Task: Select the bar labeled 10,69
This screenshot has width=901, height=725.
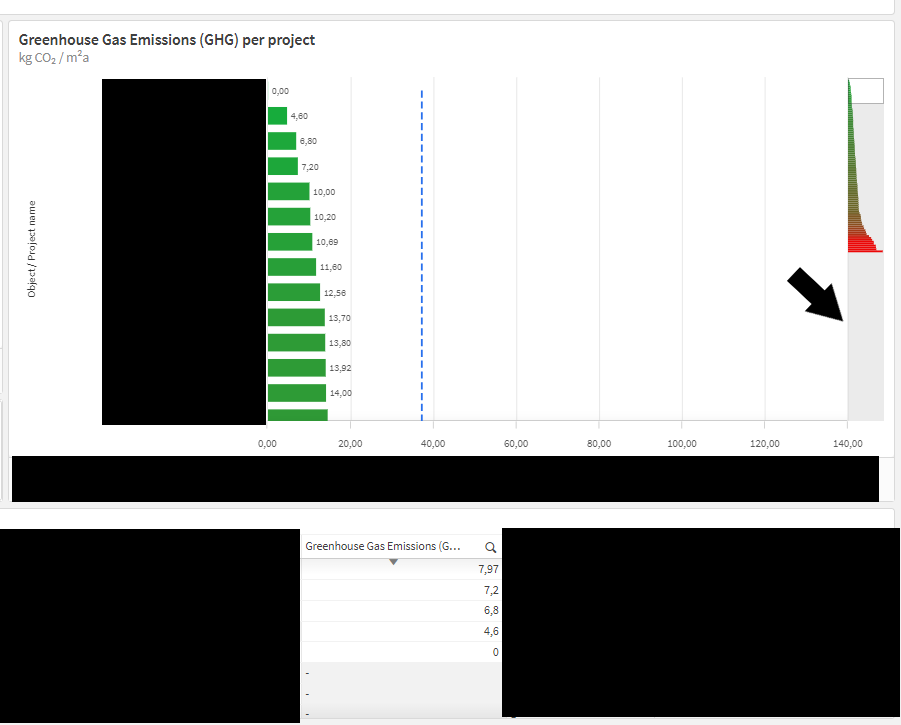Action: [x=290, y=242]
